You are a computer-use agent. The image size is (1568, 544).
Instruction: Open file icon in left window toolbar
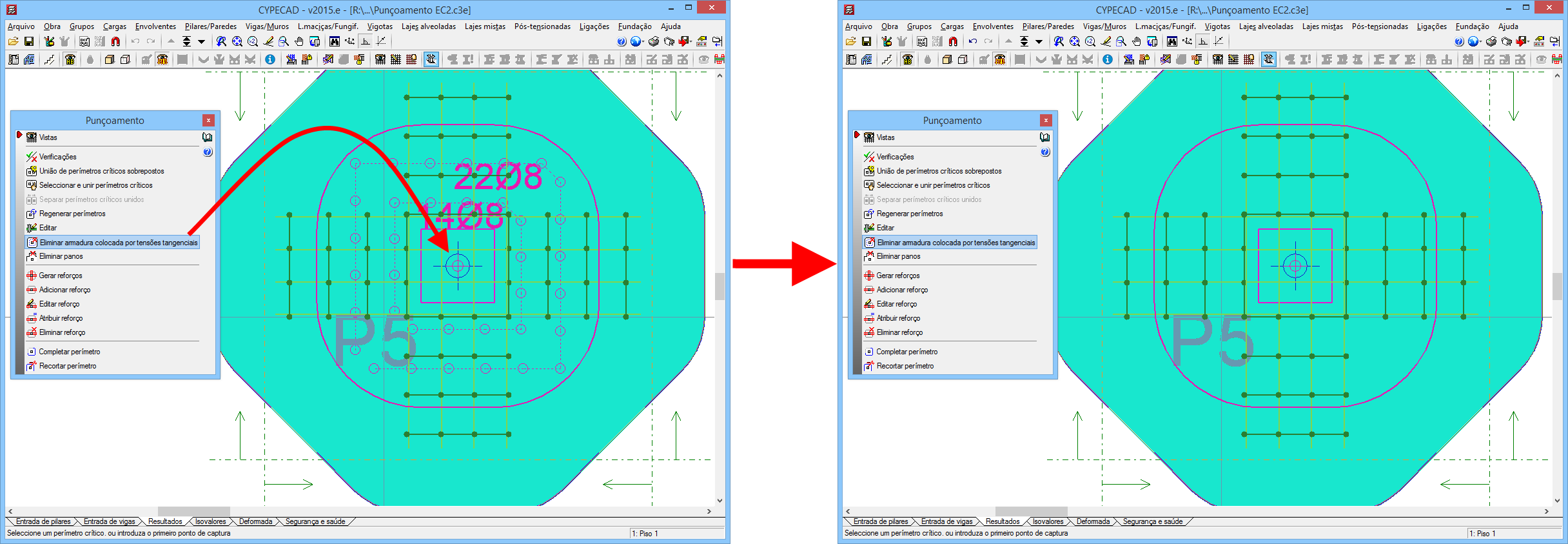click(13, 41)
